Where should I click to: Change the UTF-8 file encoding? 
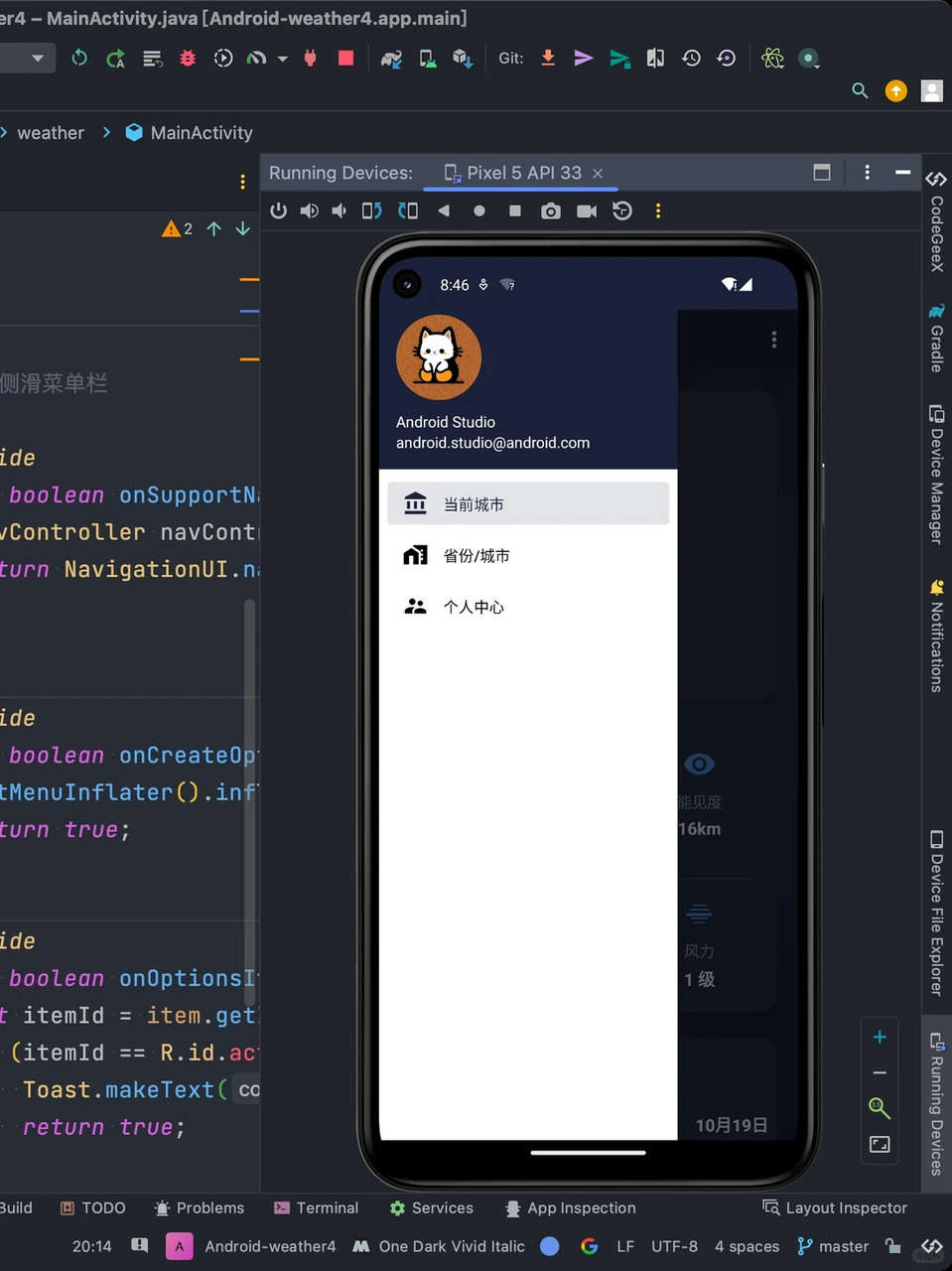point(674,1246)
